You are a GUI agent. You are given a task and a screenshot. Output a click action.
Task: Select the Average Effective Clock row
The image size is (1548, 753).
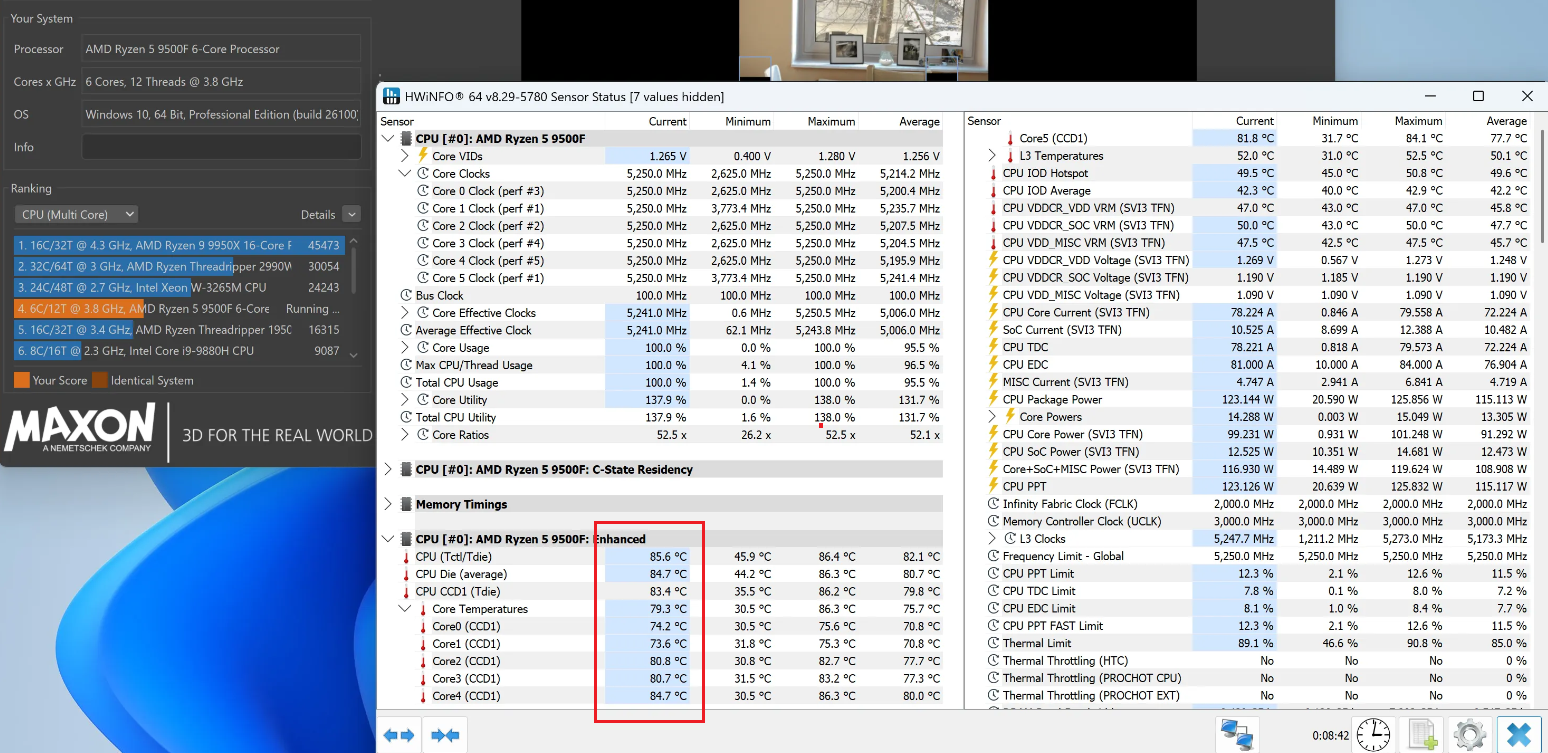point(661,330)
